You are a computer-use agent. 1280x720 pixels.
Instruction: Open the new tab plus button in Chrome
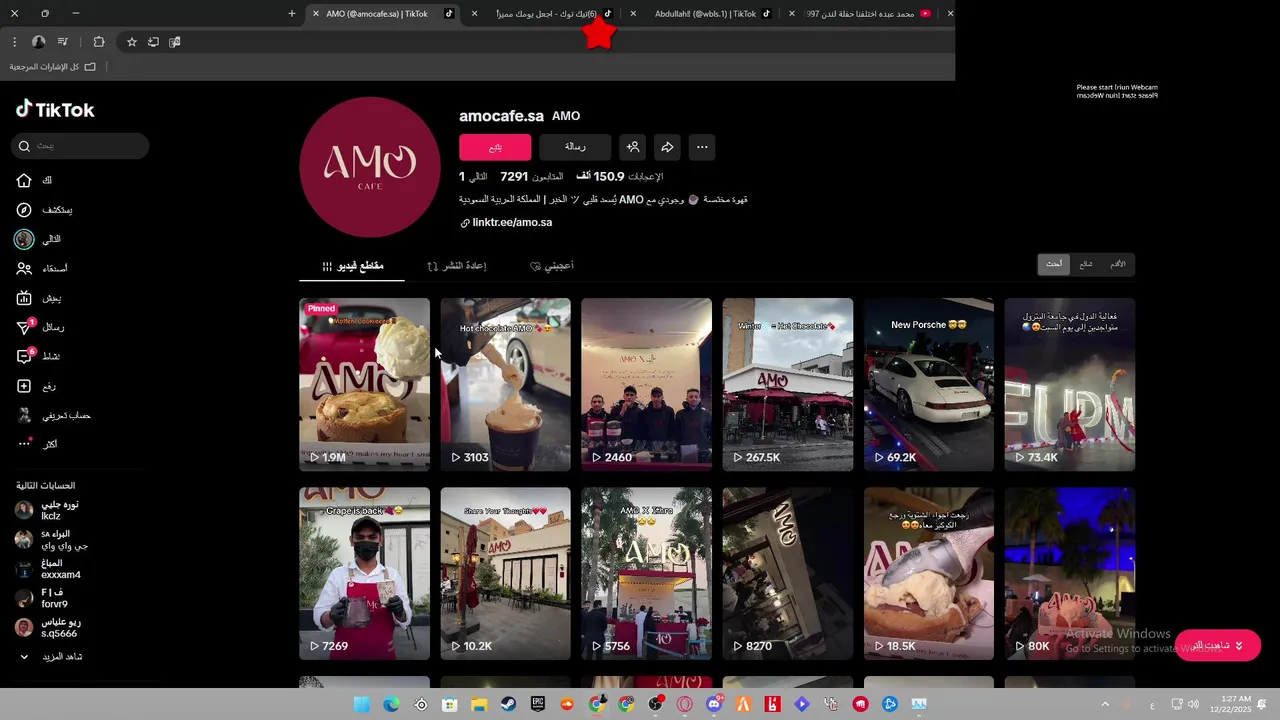coord(292,14)
